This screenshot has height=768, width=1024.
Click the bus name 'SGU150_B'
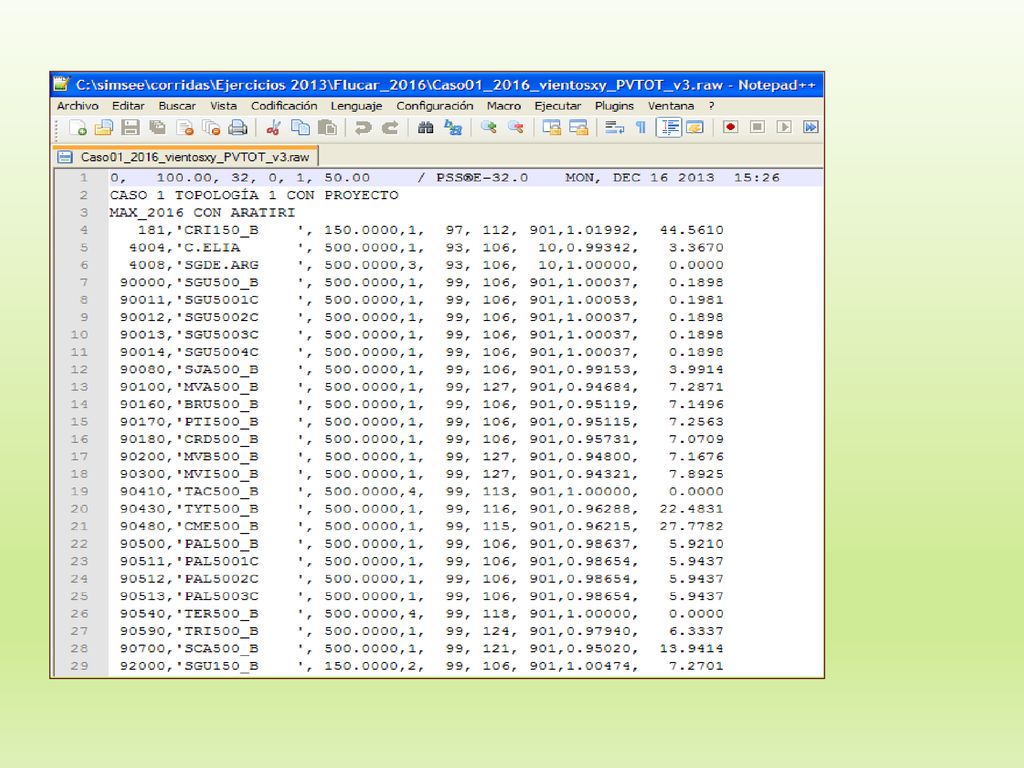click(x=221, y=666)
